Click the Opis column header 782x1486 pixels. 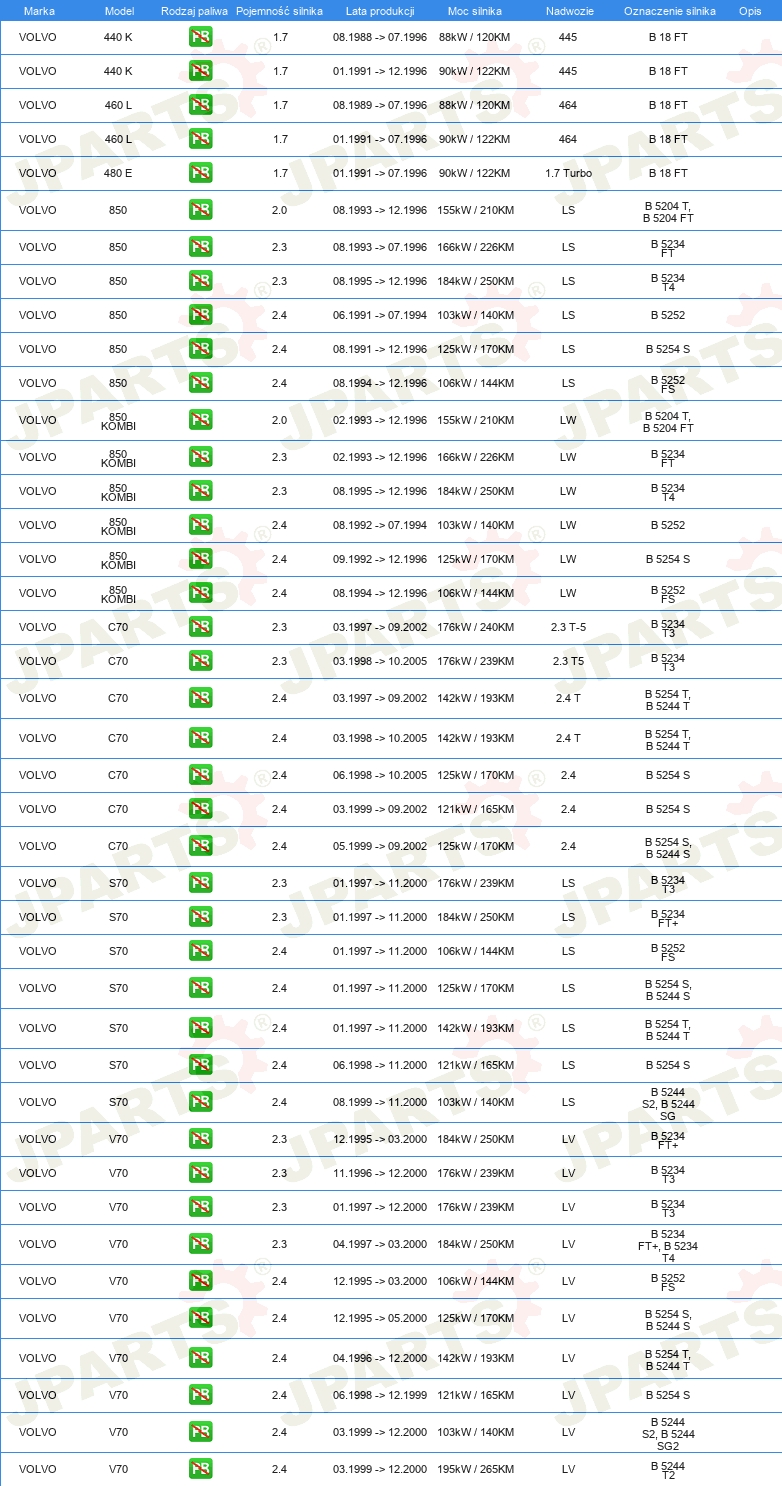750,10
